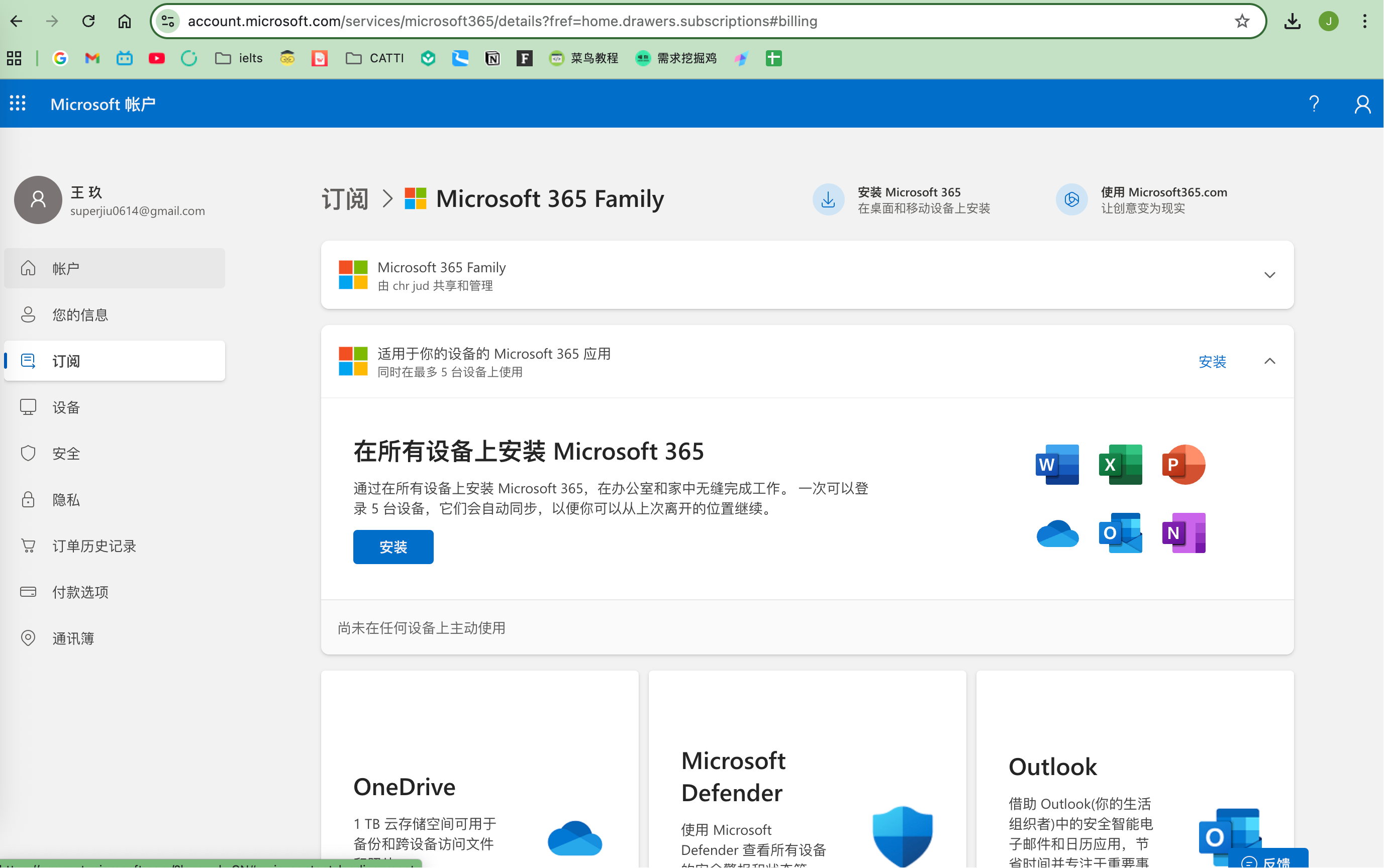Open the Gmail bookmark icon
Viewport: 1384px width, 868px height.
click(x=92, y=58)
